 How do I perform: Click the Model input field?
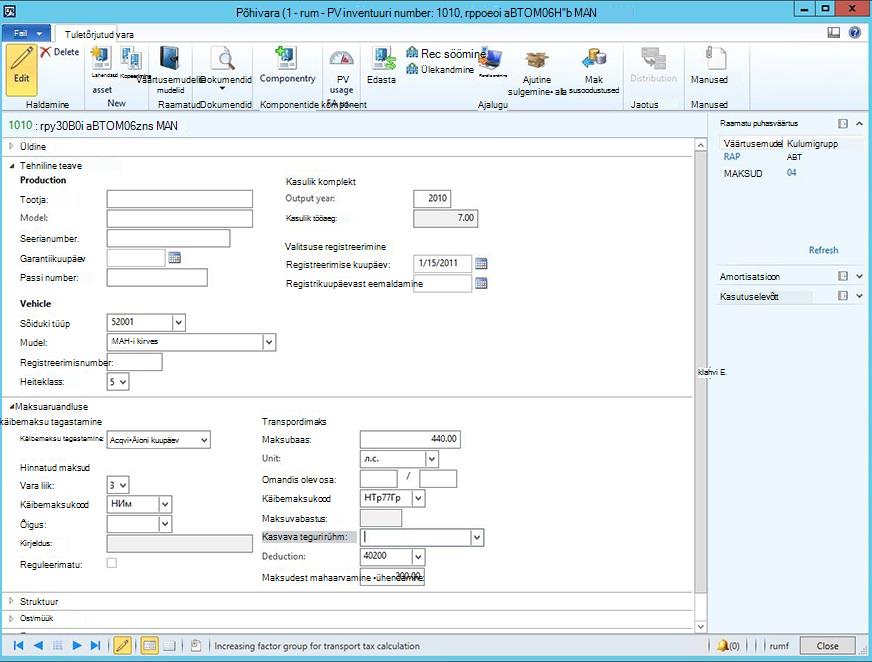tap(180, 219)
